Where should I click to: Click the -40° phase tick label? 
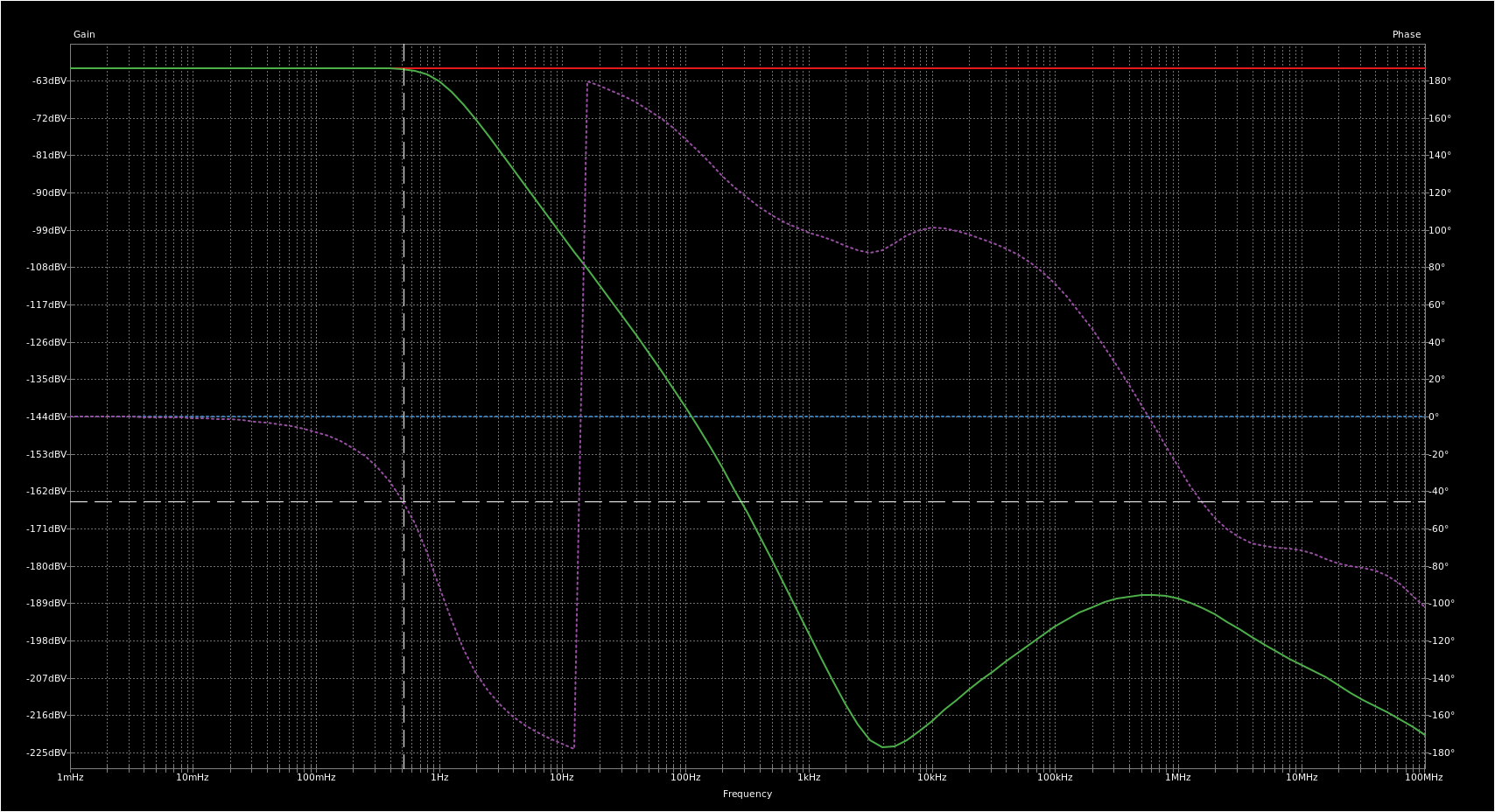pos(1438,491)
